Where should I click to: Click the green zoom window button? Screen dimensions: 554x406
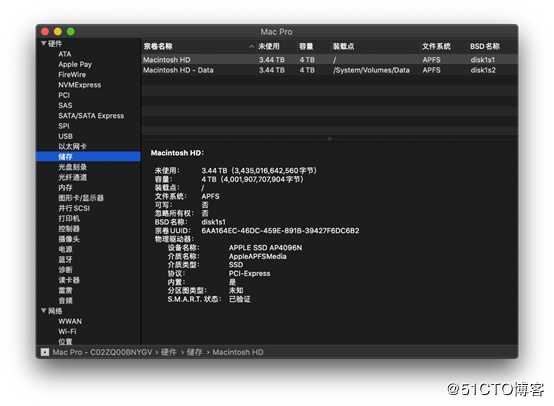(71, 32)
